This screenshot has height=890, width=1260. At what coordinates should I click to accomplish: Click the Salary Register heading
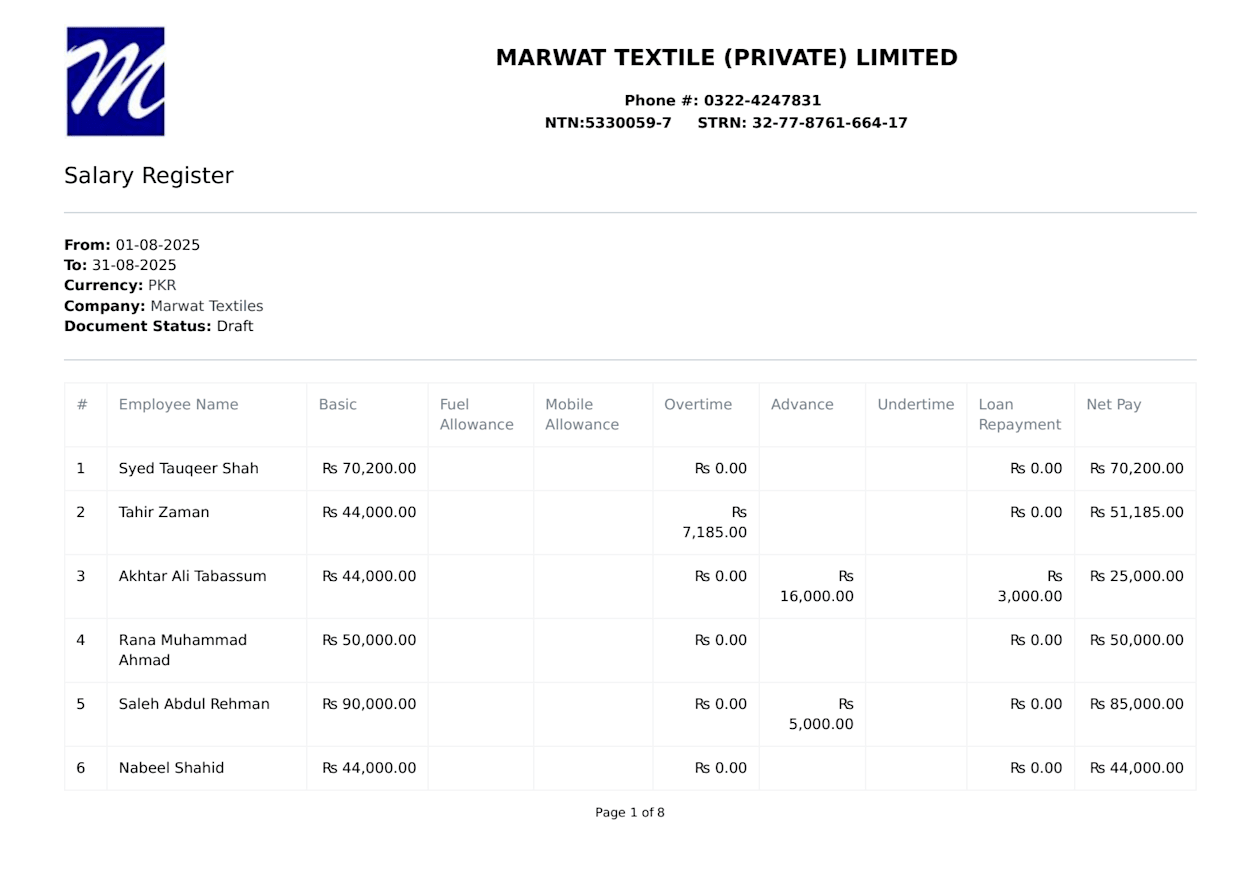coord(149,176)
